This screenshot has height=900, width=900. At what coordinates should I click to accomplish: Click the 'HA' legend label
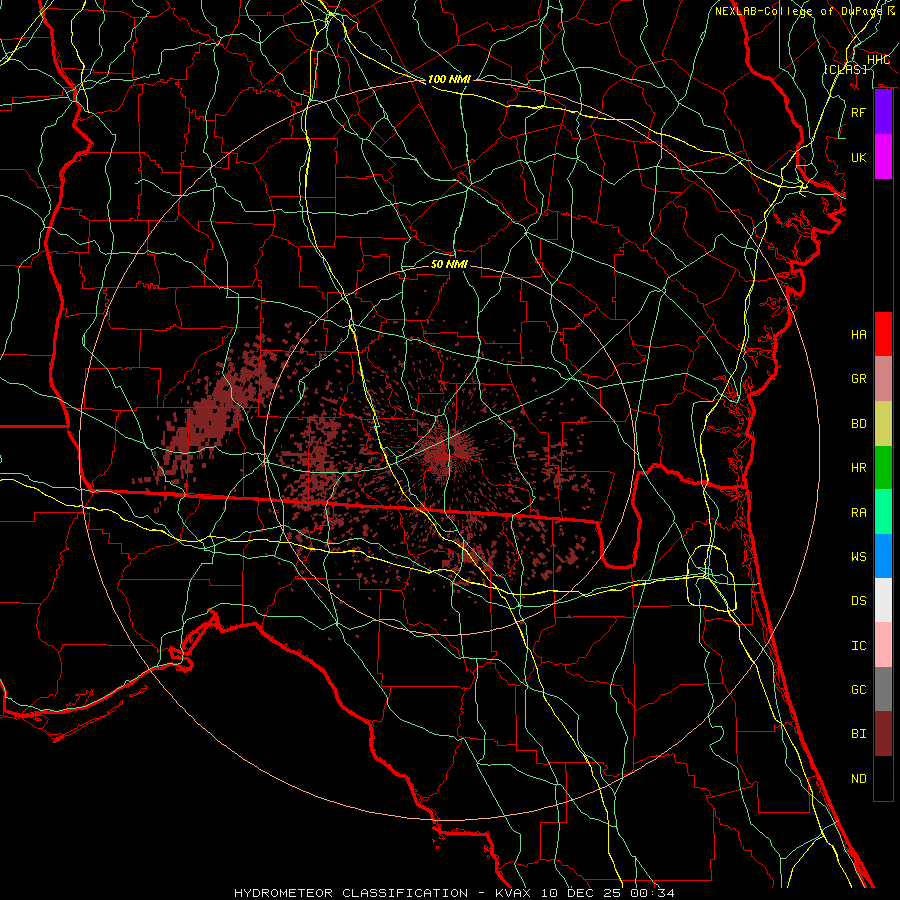tap(858, 335)
